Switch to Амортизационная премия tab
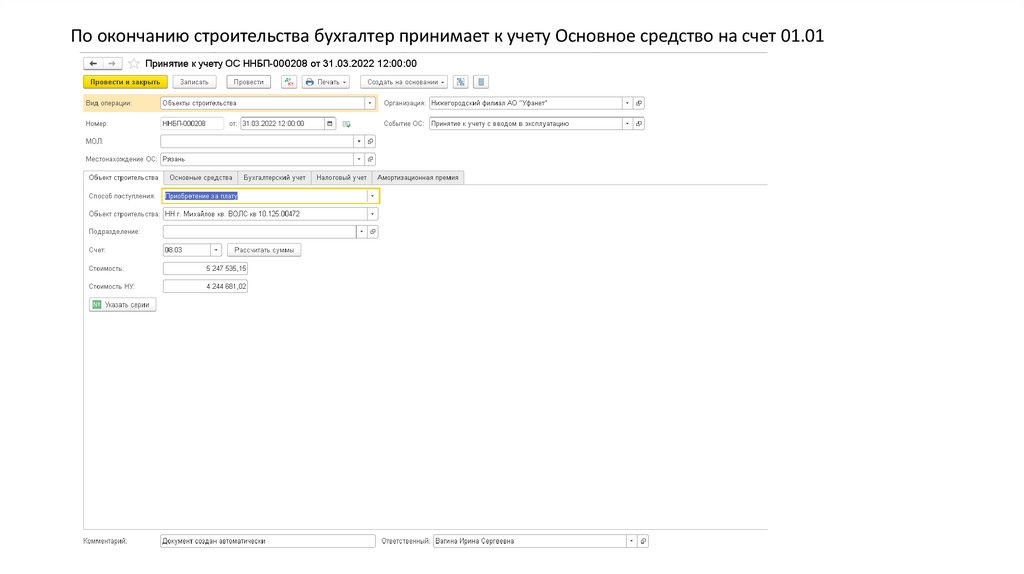The height and width of the screenshot is (574, 1024). 418,178
